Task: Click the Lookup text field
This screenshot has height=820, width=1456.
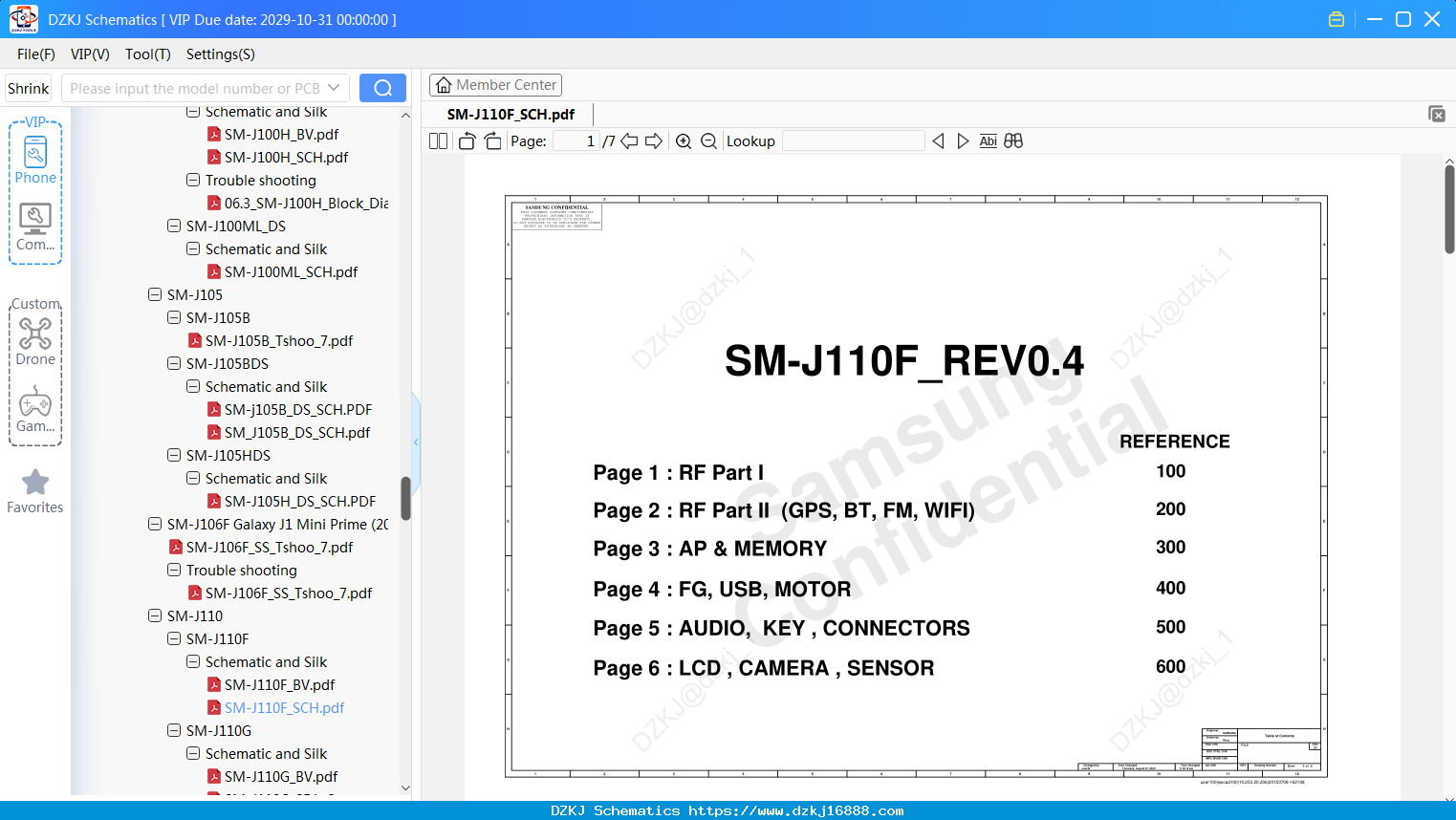Action: coord(854,141)
